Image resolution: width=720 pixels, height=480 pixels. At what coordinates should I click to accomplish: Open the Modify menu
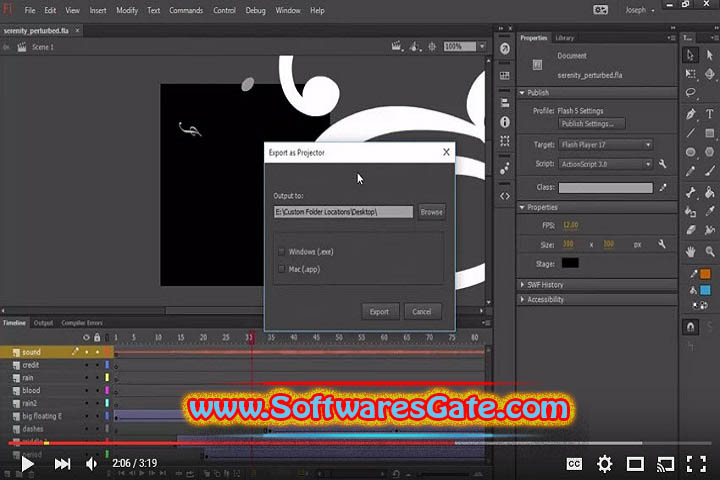(127, 10)
